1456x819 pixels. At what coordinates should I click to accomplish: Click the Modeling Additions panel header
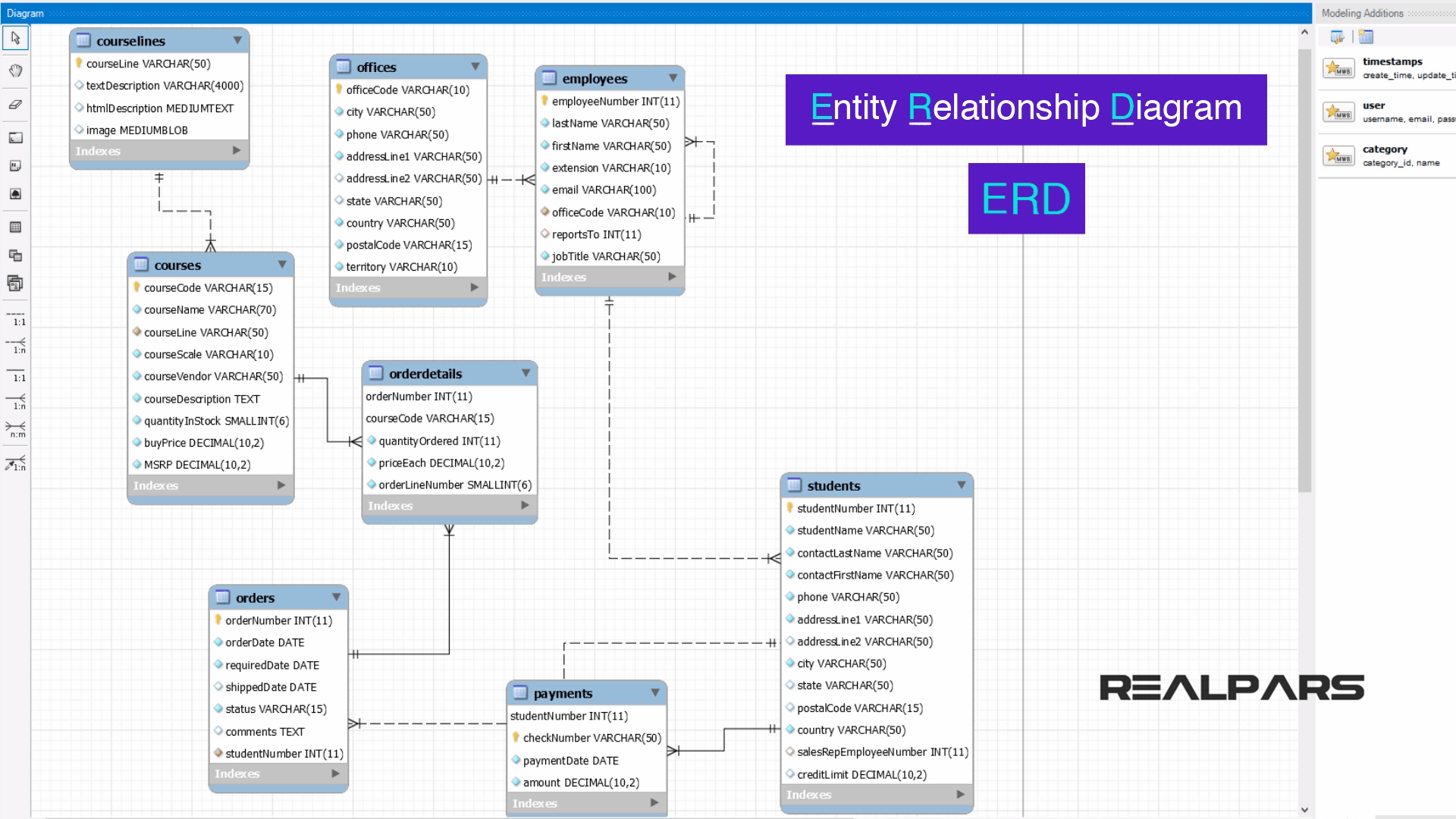click(1363, 13)
